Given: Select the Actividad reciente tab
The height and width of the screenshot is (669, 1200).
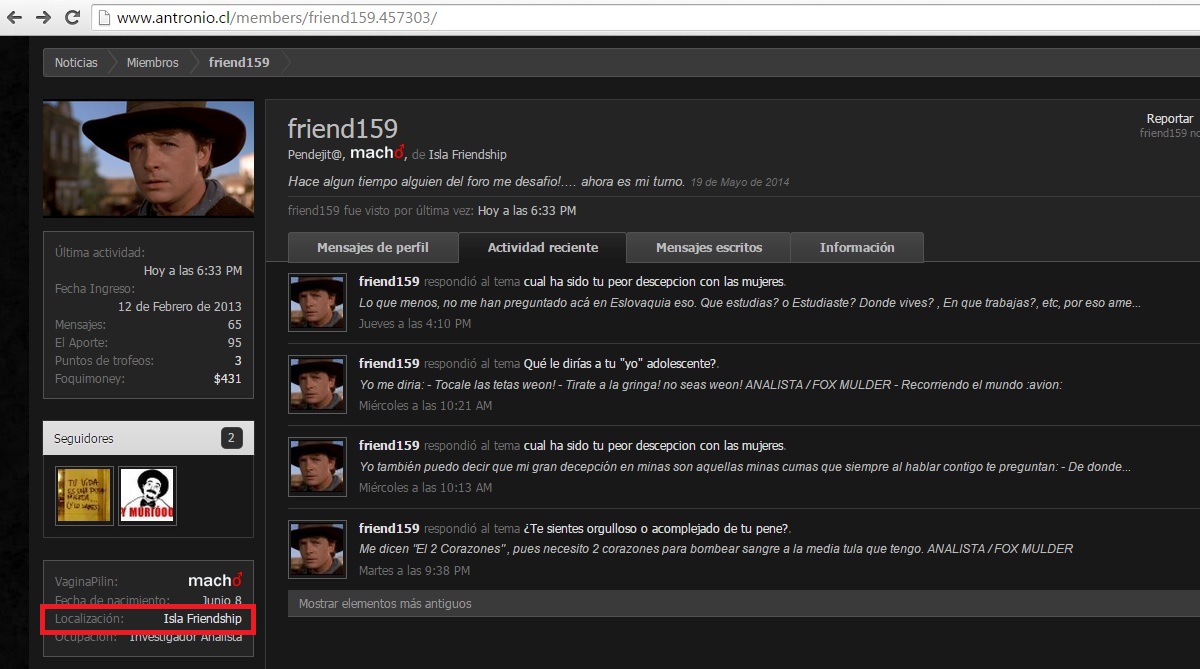Looking at the screenshot, I should 543,248.
